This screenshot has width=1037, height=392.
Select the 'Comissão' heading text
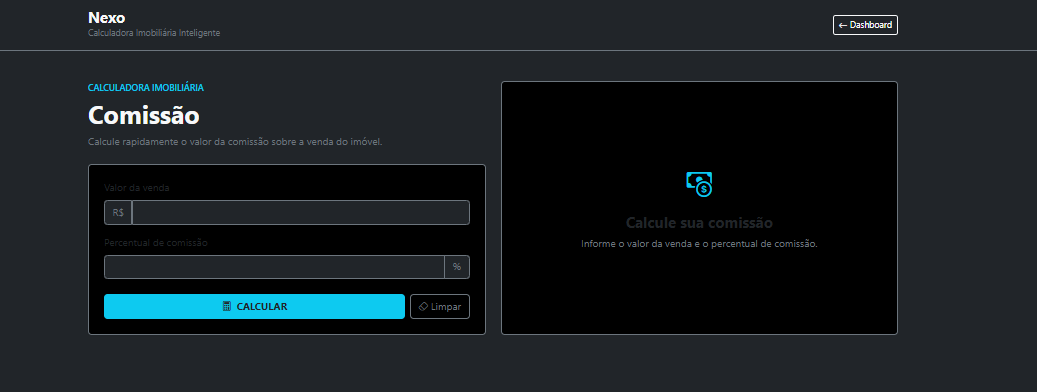(x=144, y=115)
